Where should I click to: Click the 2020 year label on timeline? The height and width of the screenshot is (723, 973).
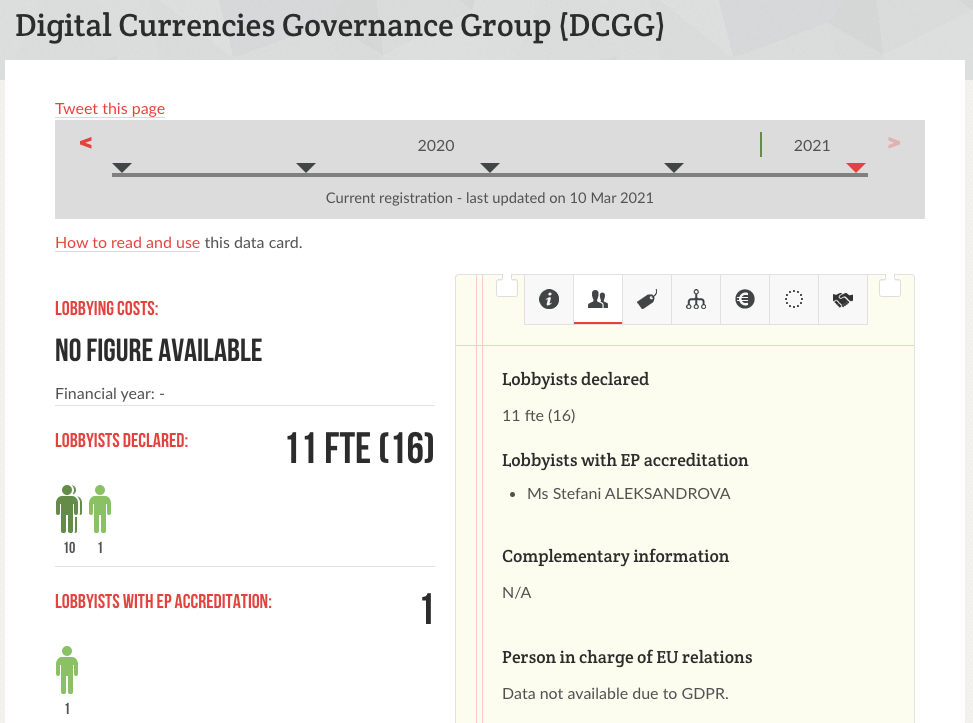click(x=436, y=146)
